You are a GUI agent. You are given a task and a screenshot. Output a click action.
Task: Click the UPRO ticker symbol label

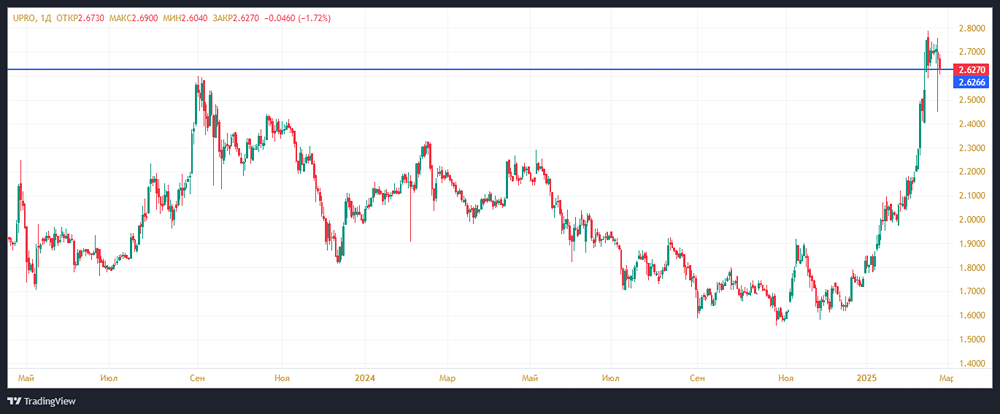23,19
